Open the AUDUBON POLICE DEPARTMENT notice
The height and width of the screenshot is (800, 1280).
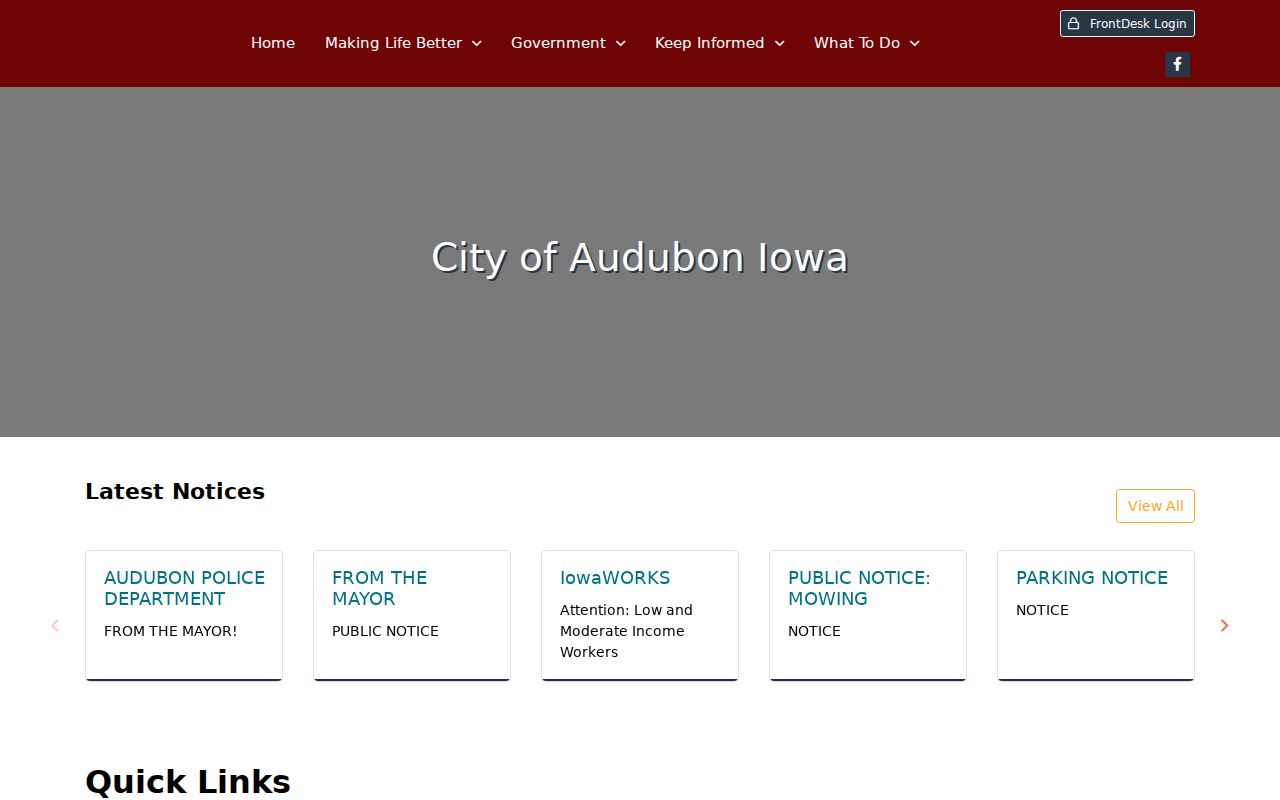tap(185, 588)
